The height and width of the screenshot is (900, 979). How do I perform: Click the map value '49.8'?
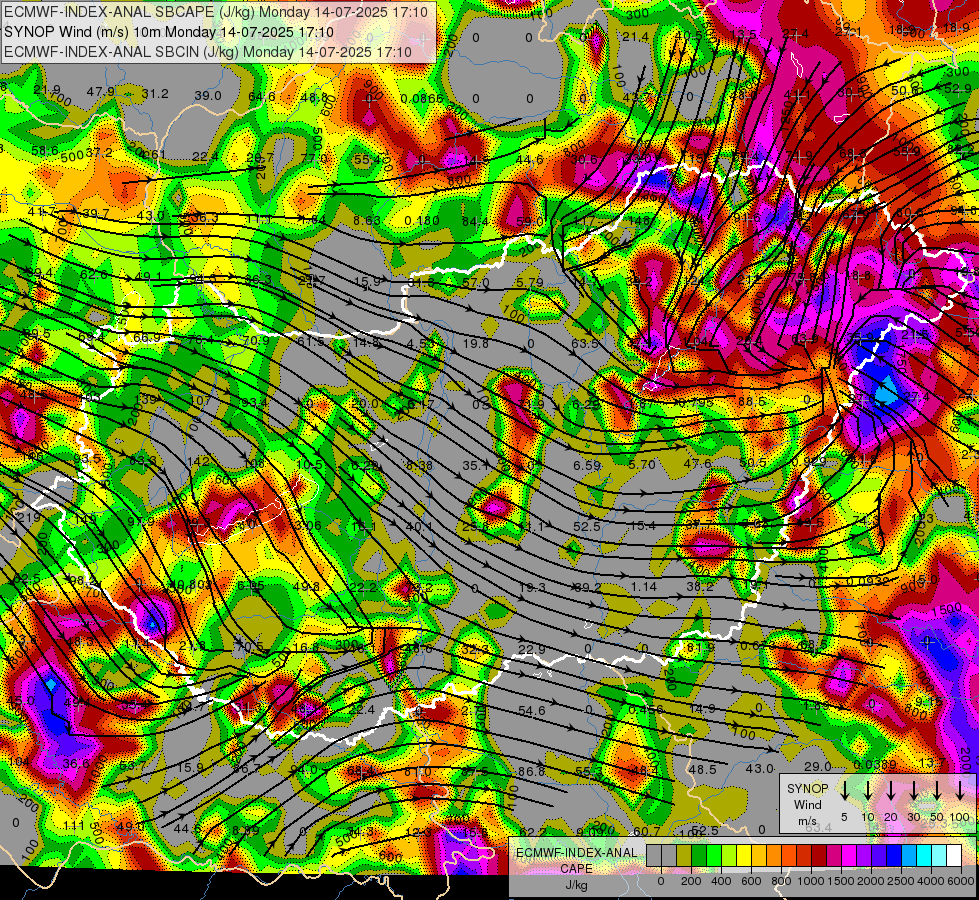point(307,586)
